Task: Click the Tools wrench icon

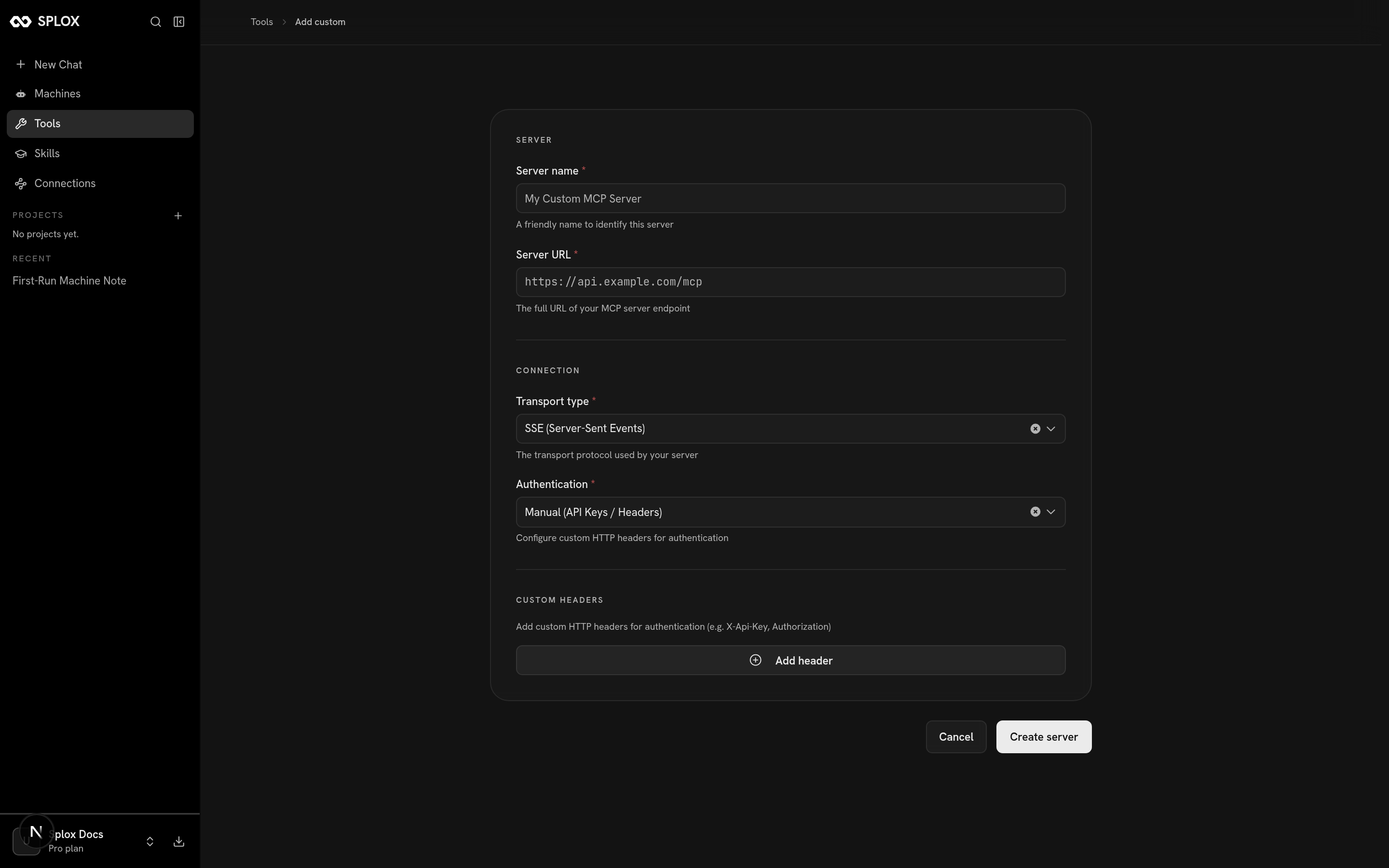Action: [x=21, y=123]
